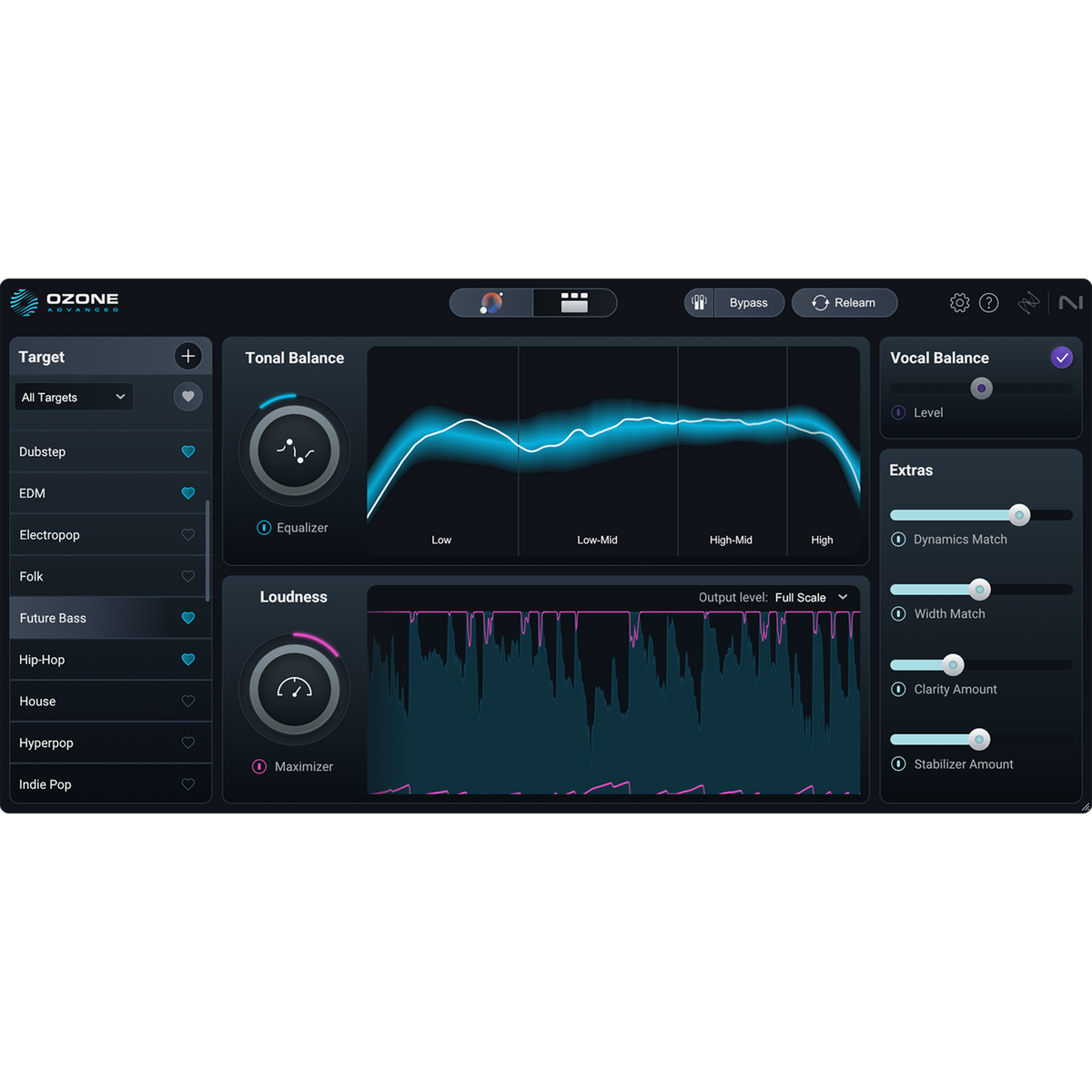
Task: Open the Output level Full Scale dropdown
Action: point(812,598)
